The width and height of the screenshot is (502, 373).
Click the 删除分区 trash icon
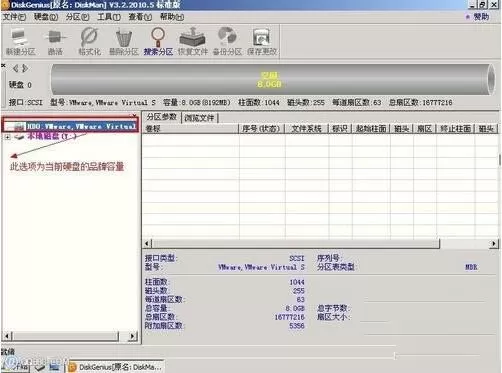pos(124,42)
